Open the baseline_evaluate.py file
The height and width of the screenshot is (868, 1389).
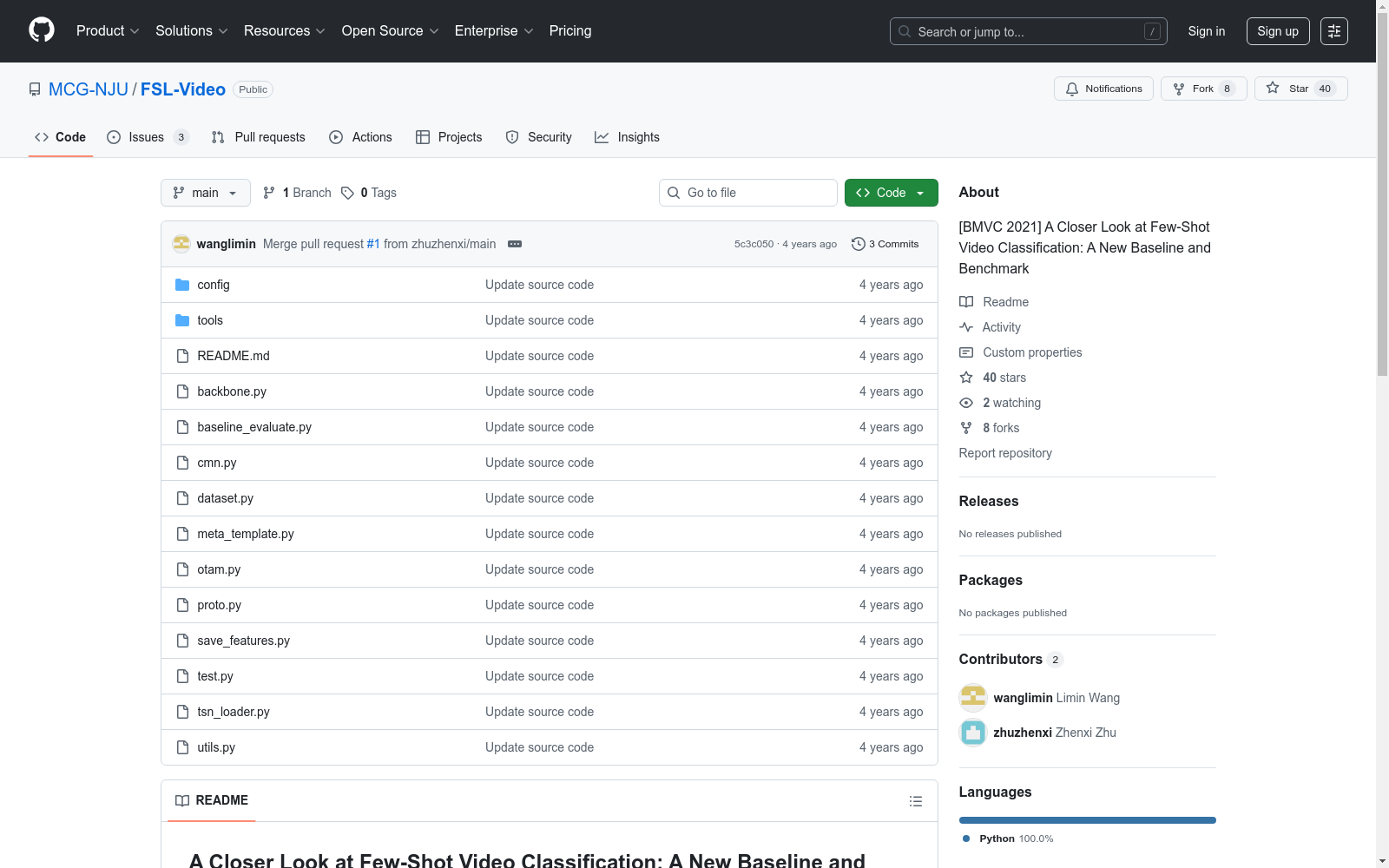click(254, 427)
